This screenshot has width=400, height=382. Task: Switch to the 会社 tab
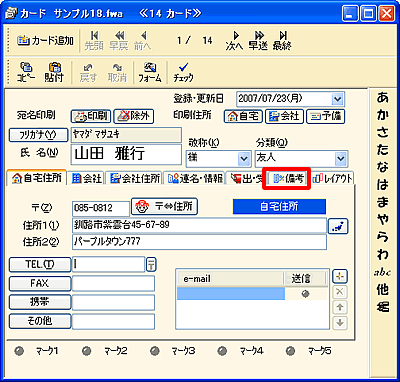coord(87,179)
